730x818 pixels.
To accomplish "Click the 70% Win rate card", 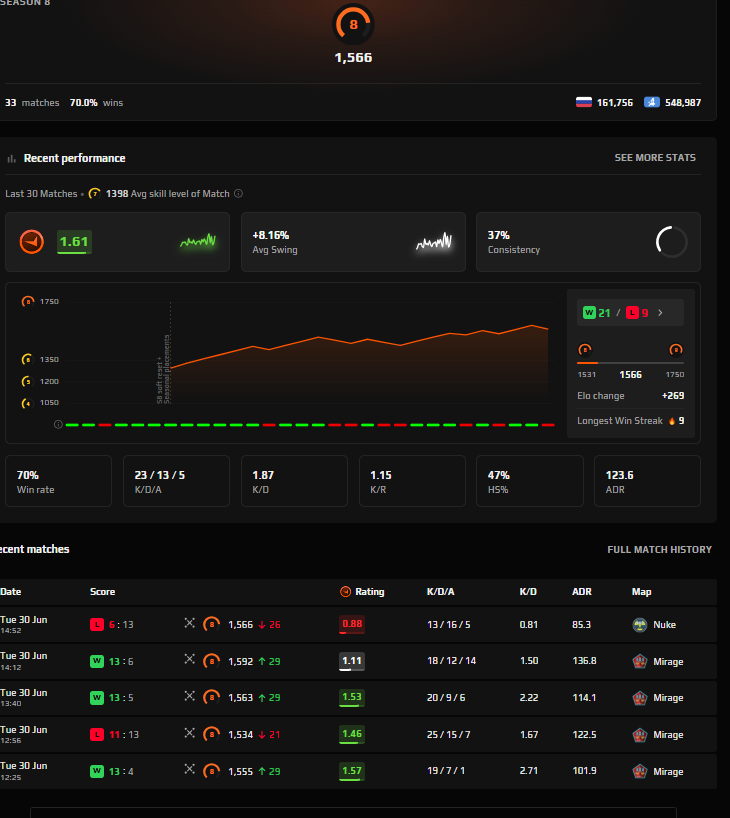I will pos(58,481).
